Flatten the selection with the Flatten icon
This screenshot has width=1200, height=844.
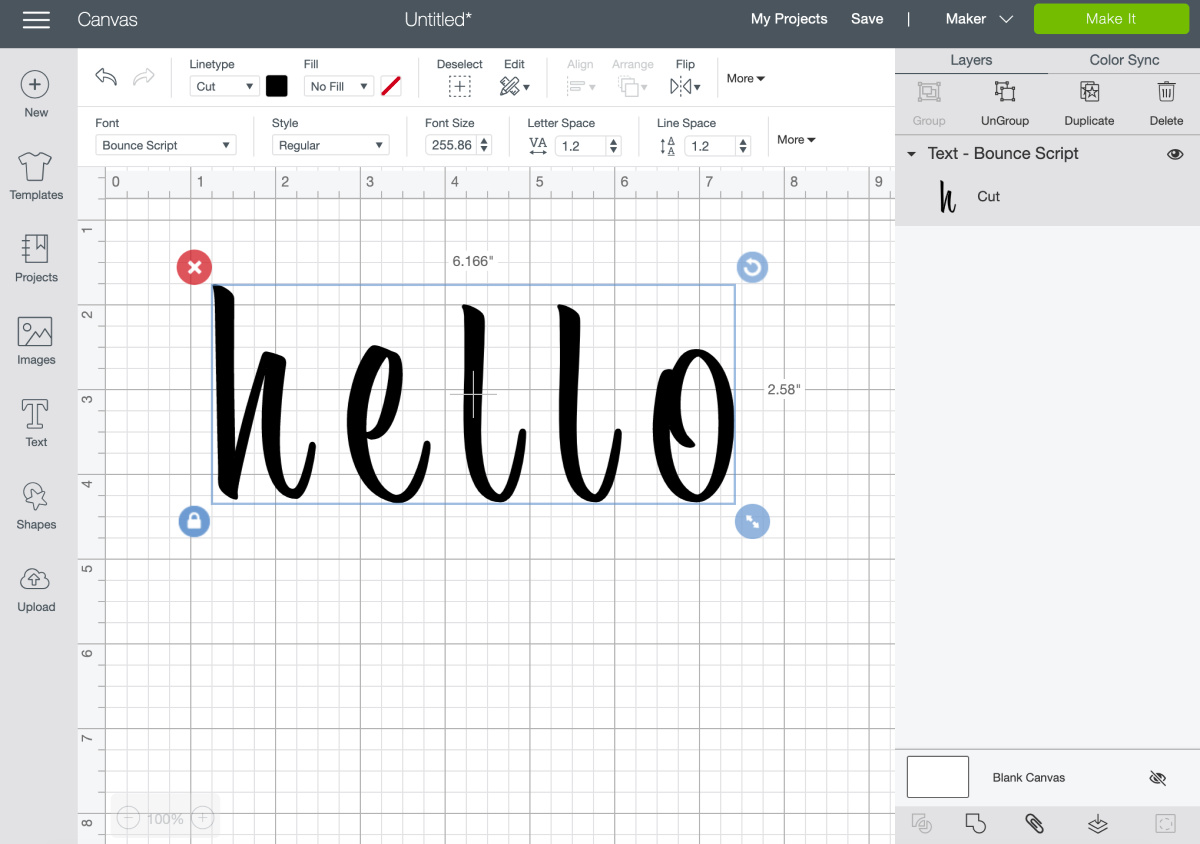[1097, 823]
